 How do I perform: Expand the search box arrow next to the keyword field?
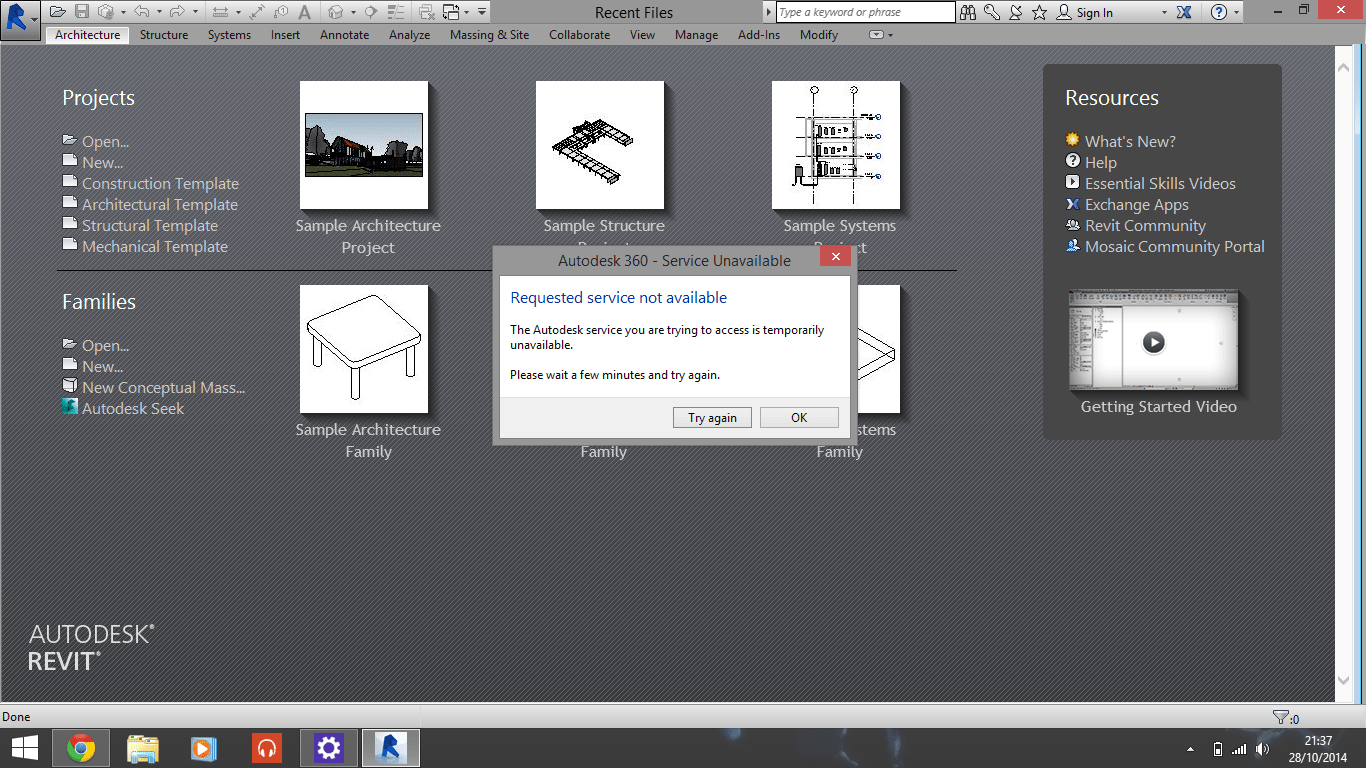click(x=769, y=12)
